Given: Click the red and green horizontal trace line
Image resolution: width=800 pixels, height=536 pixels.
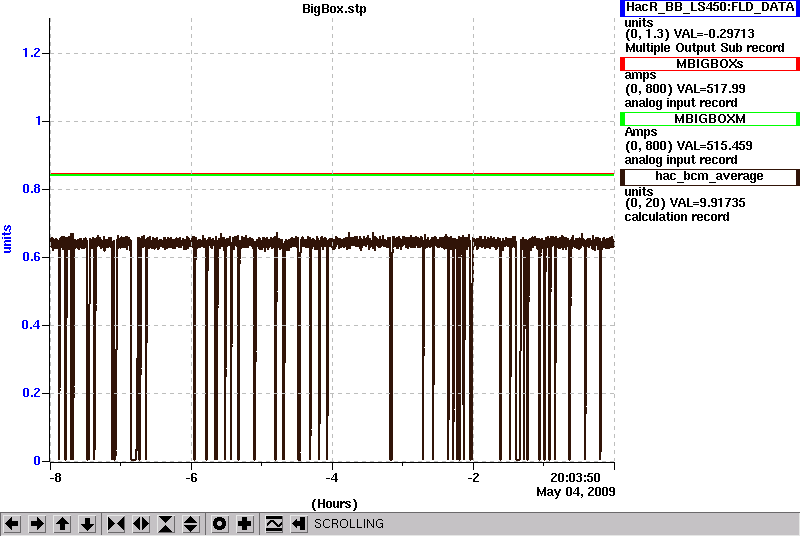Looking at the screenshot, I should point(332,174).
